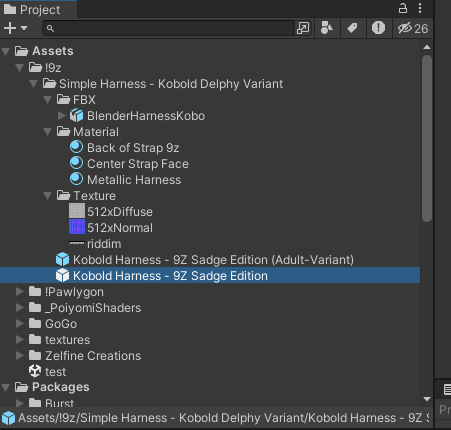Image resolution: width=451 pixels, height=430 pixels.
Task: Select Back of Strap 9z material icon
Action: [77, 147]
